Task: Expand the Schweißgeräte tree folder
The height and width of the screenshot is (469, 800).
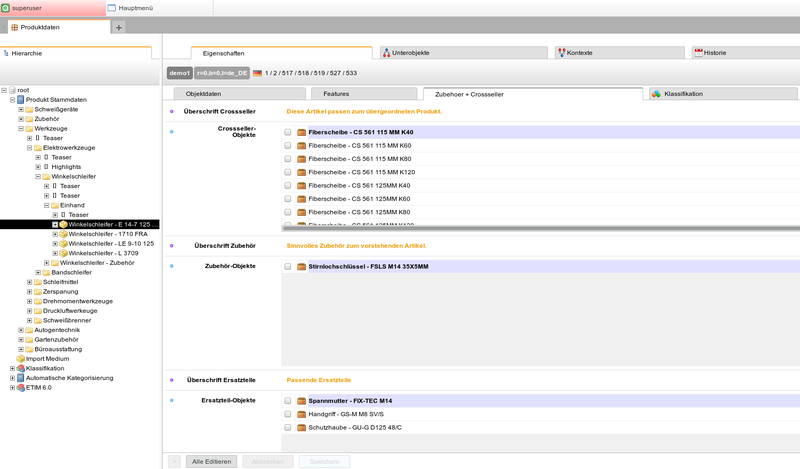Action: [x=21, y=109]
